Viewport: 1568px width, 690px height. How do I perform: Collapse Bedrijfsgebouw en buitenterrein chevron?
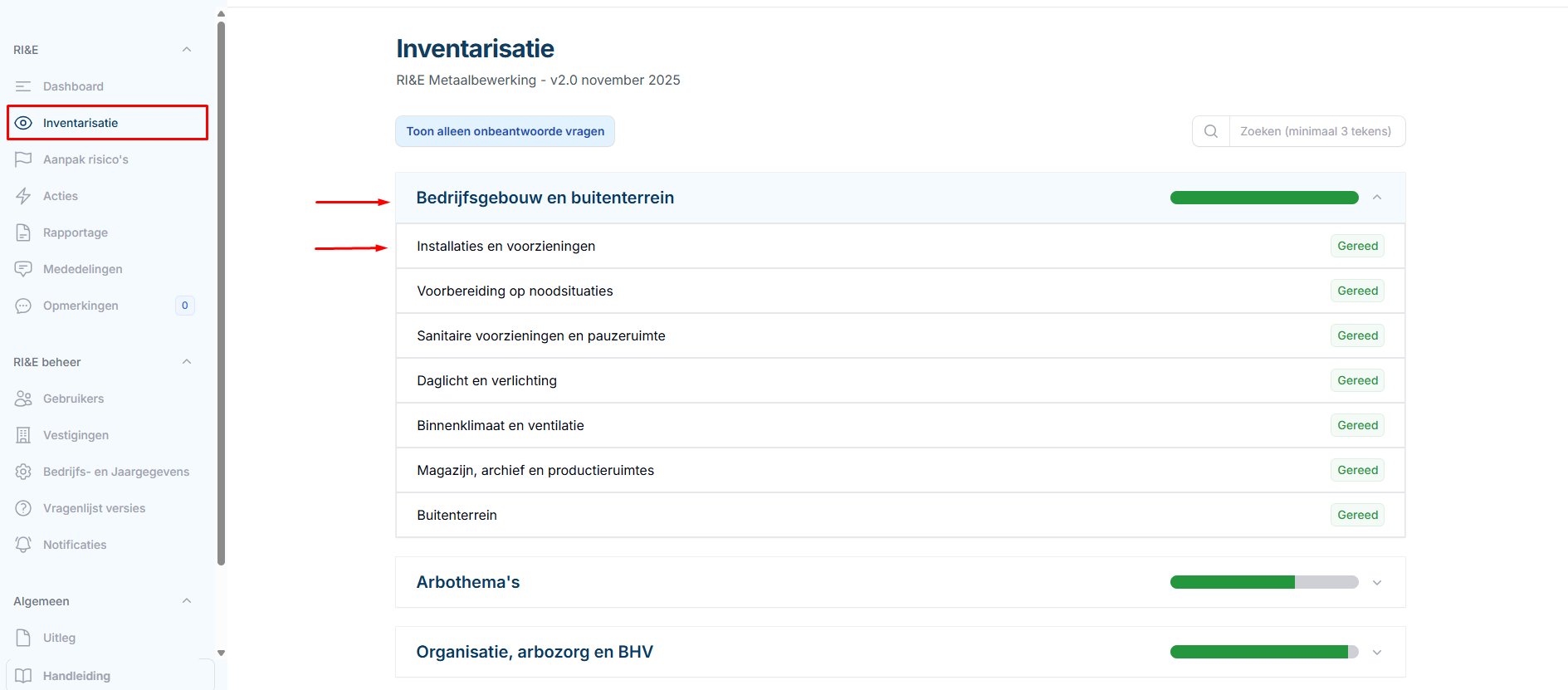[1377, 198]
